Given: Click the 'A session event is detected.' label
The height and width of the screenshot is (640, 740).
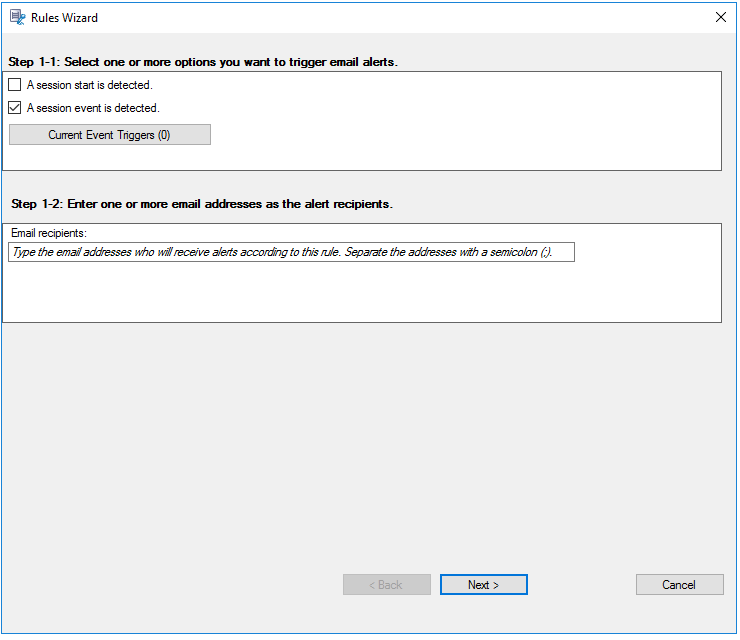Looking at the screenshot, I should click(92, 108).
